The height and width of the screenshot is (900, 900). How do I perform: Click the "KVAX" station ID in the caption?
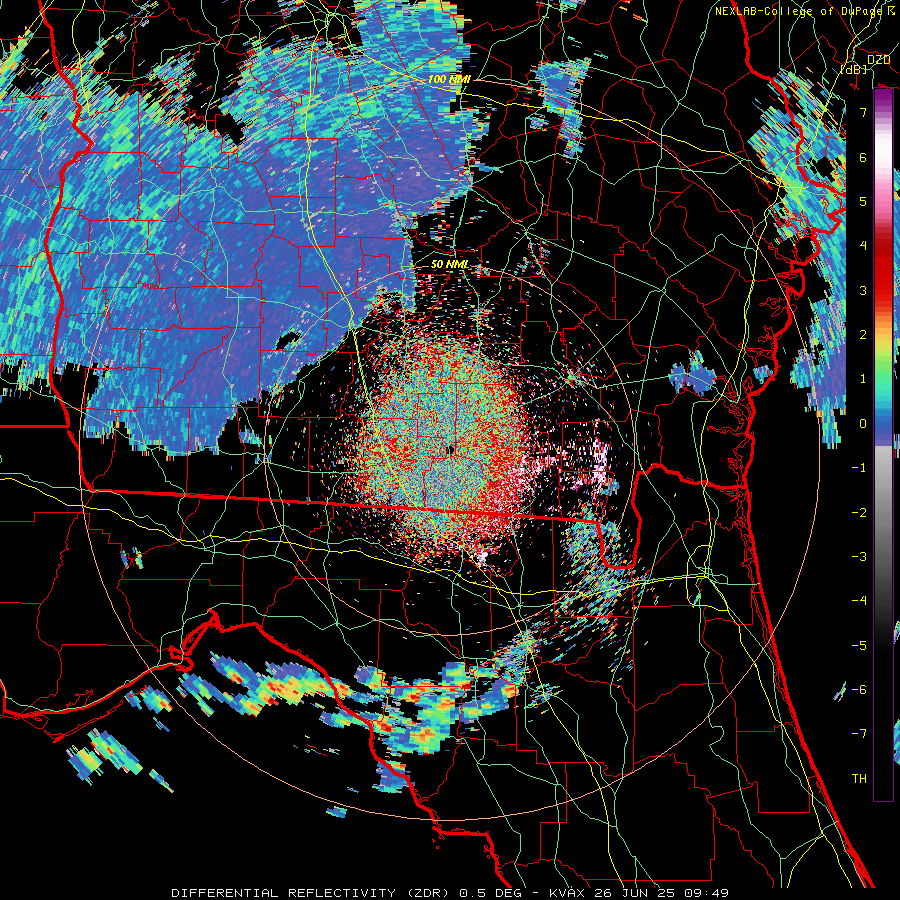pos(568,893)
